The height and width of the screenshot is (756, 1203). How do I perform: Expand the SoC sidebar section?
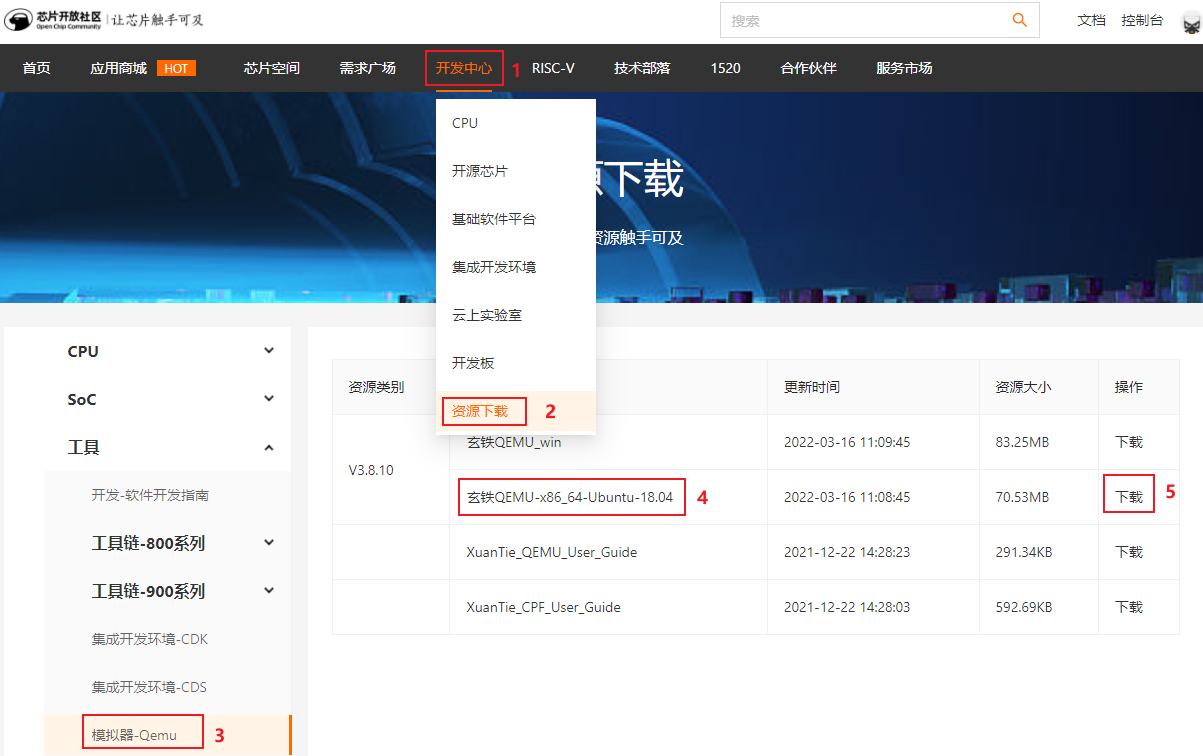coord(268,399)
